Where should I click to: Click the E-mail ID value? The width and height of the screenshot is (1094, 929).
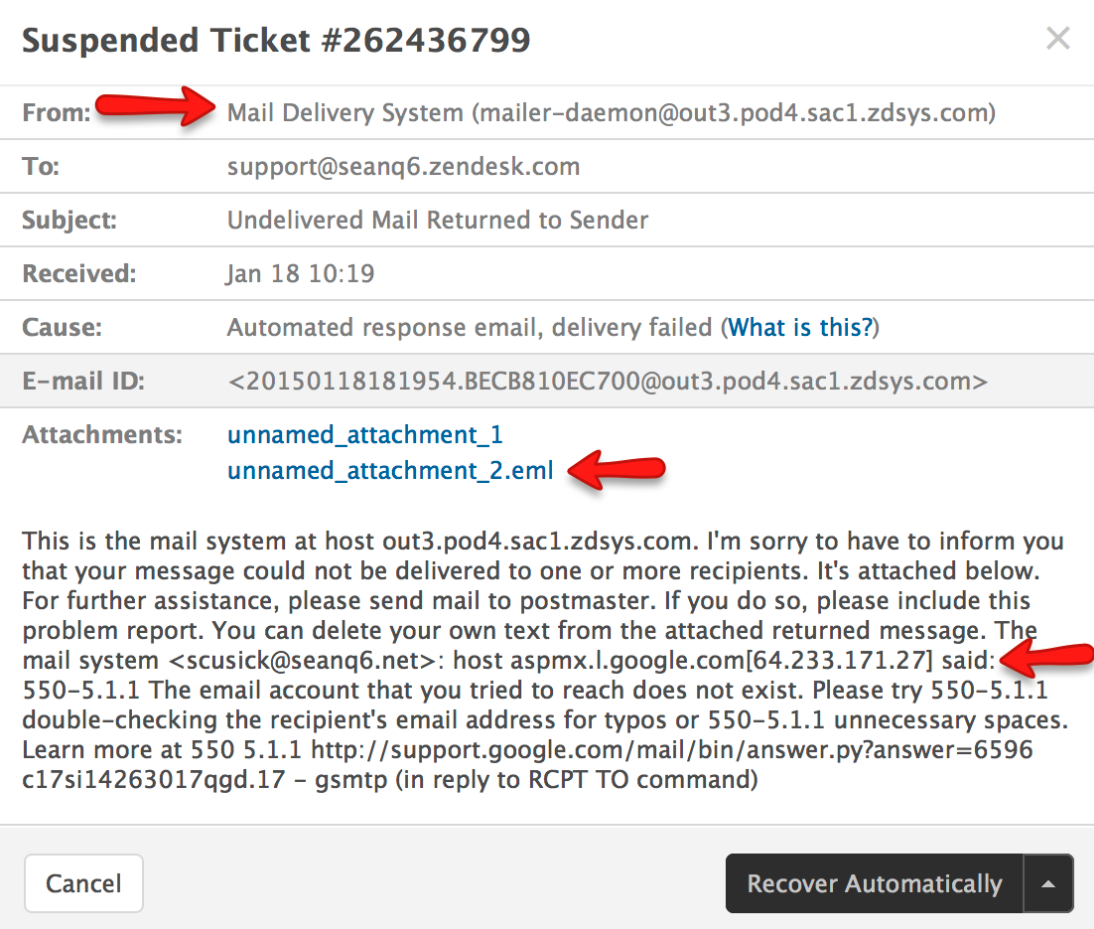(x=607, y=381)
